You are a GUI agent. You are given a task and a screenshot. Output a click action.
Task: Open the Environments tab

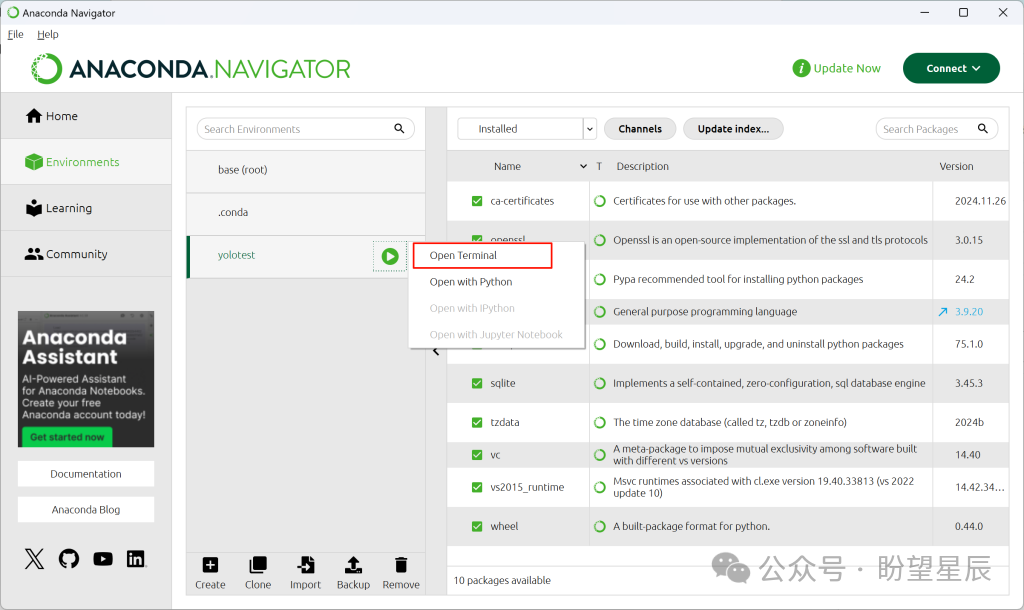tap(86, 162)
